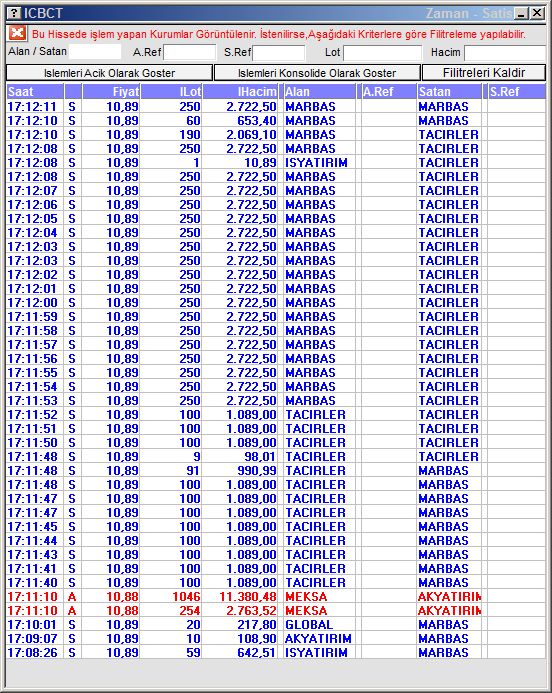Select the red 11.380,48 volume cell
Screen dimensions: 552x693
tap(240, 597)
